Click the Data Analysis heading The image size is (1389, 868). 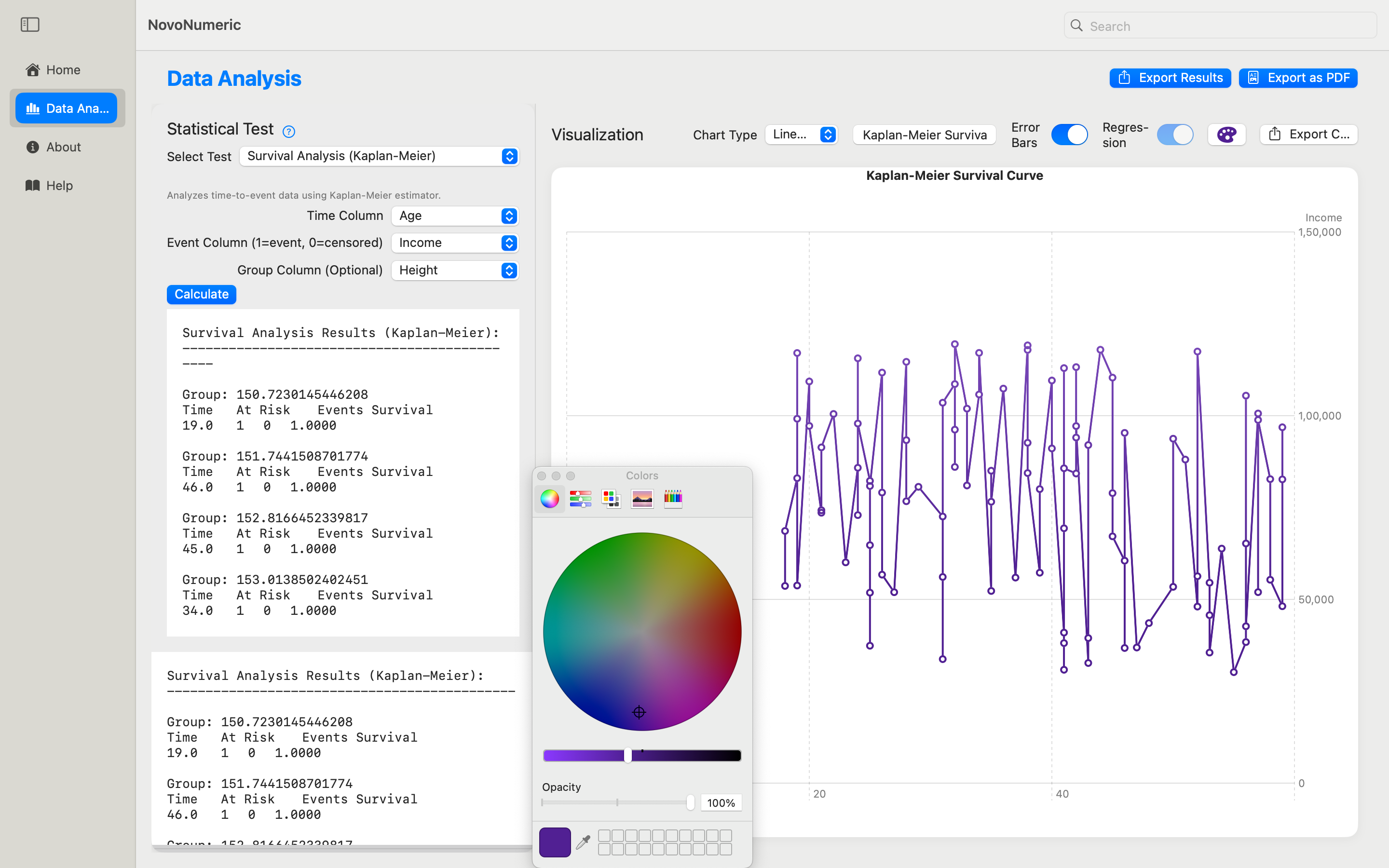click(234, 79)
